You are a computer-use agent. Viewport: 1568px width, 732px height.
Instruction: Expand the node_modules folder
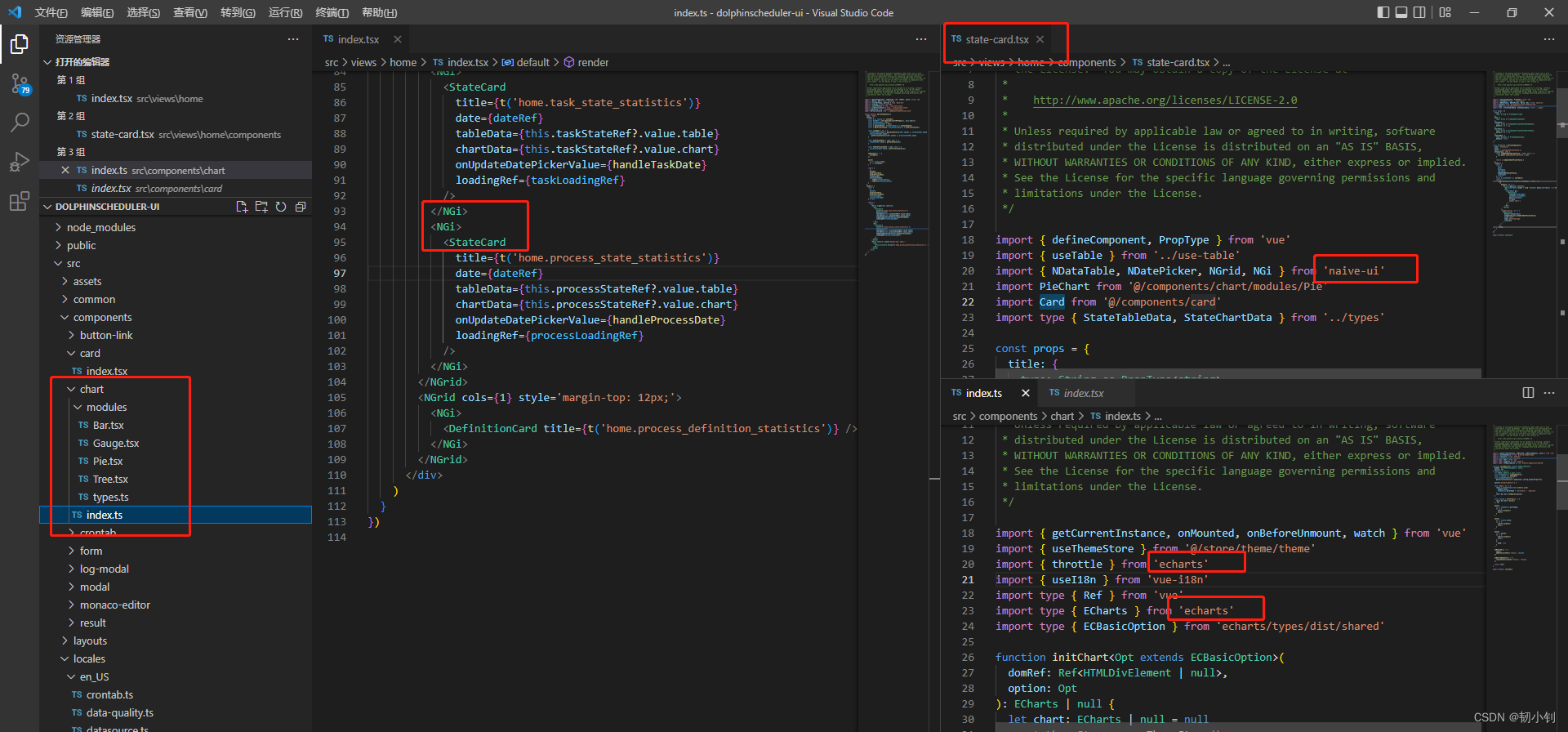point(101,227)
